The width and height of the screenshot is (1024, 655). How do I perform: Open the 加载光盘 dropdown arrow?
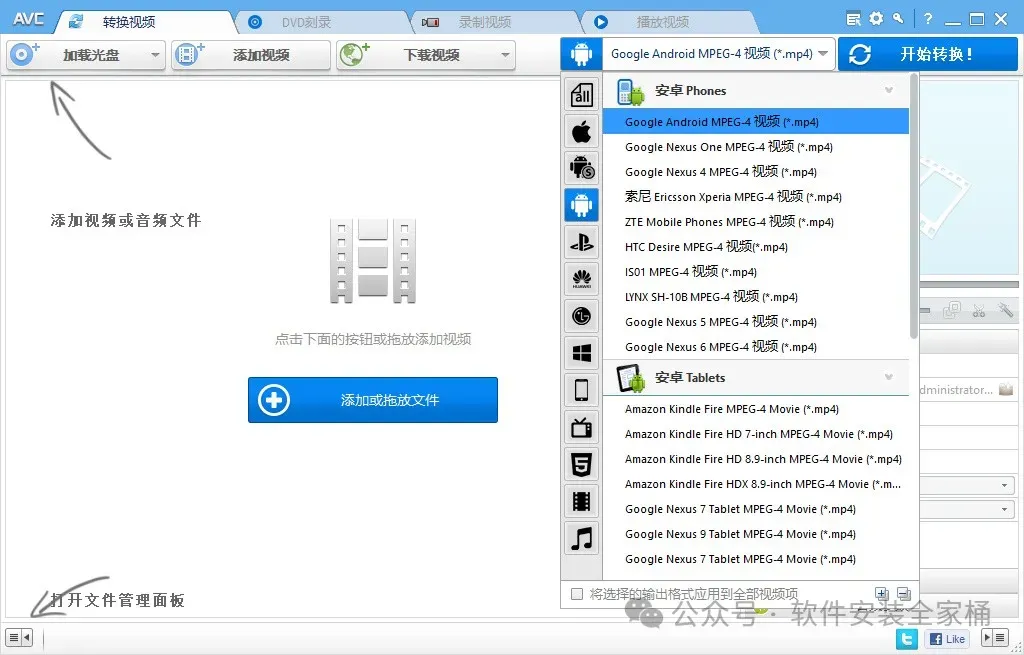click(x=155, y=55)
